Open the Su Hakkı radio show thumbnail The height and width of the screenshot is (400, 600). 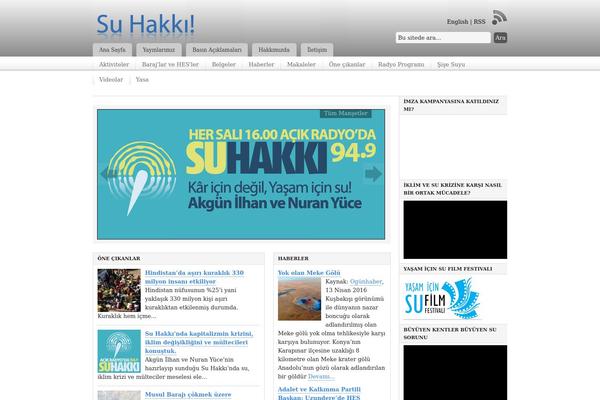point(119,351)
